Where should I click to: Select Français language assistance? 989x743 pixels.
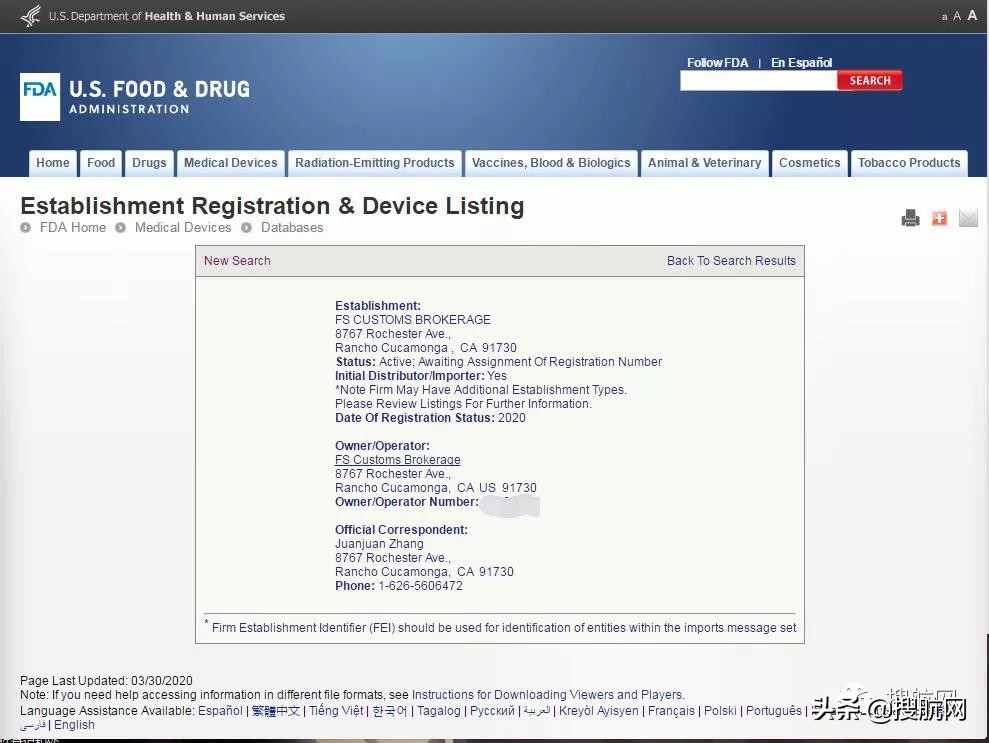click(x=671, y=711)
